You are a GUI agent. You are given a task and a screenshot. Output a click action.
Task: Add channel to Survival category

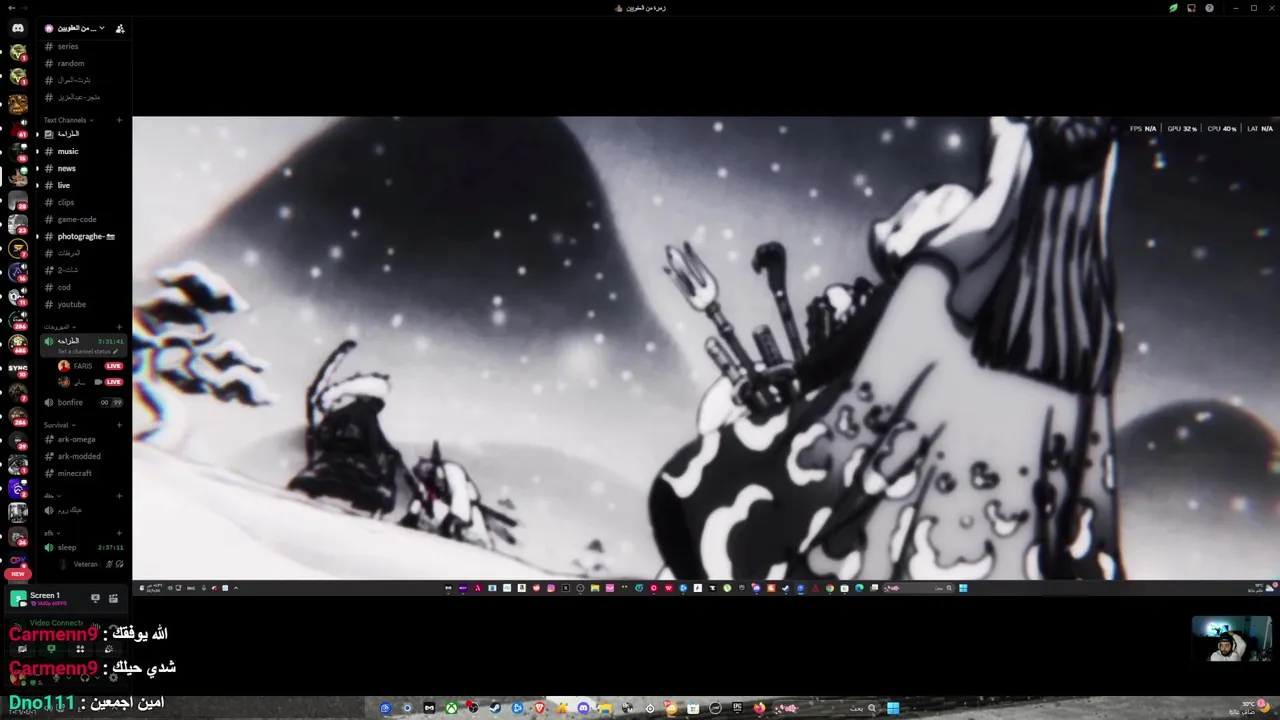tap(119, 425)
